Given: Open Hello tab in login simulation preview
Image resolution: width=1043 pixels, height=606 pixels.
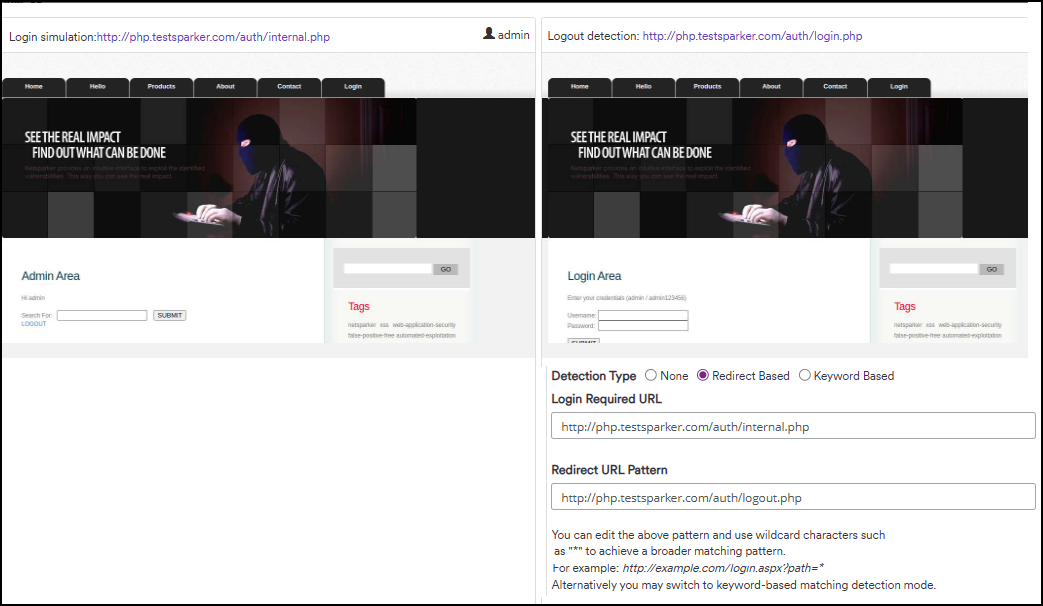Looking at the screenshot, I should pos(98,87).
